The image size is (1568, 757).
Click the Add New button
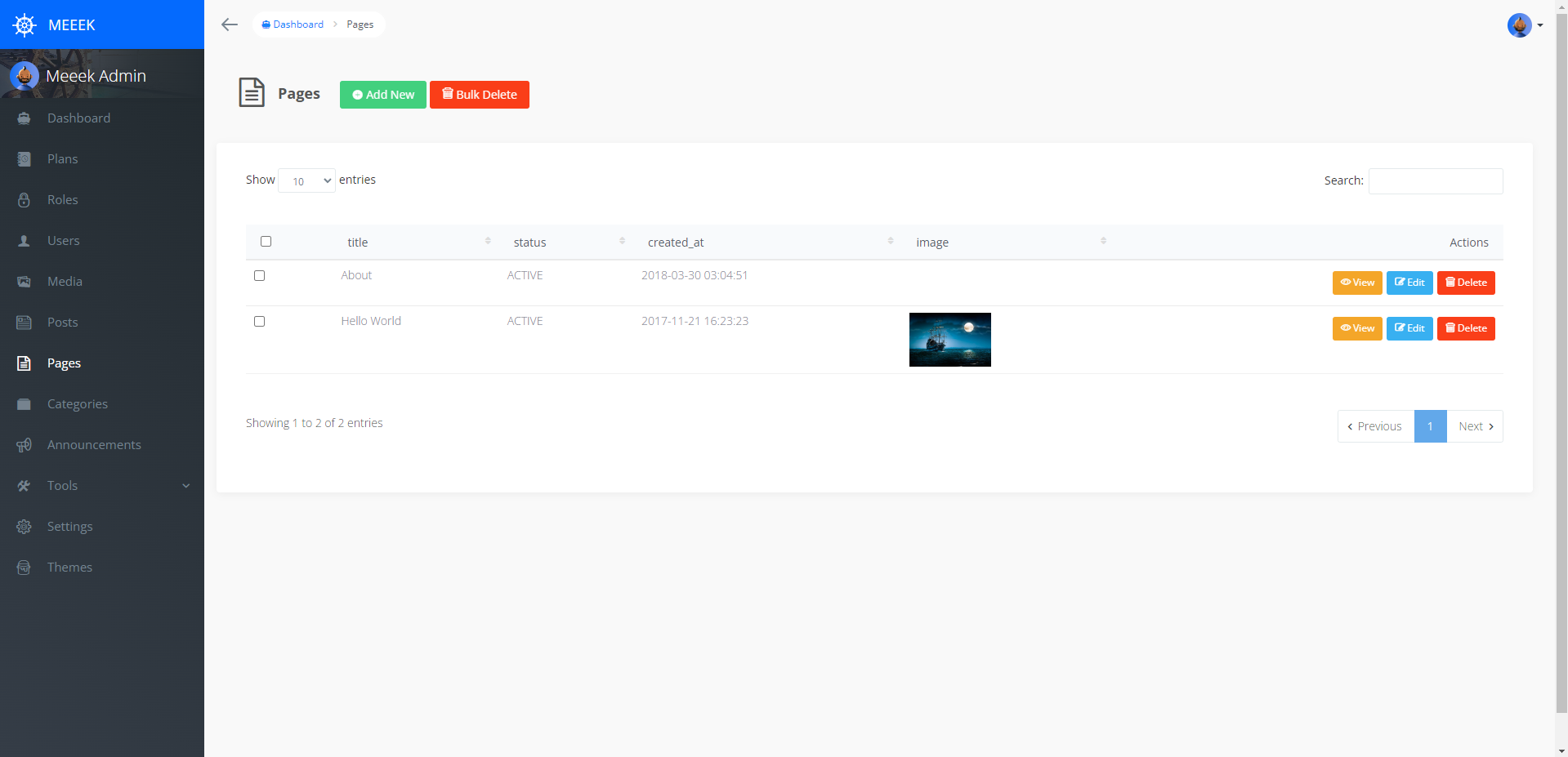pyautogui.click(x=382, y=94)
